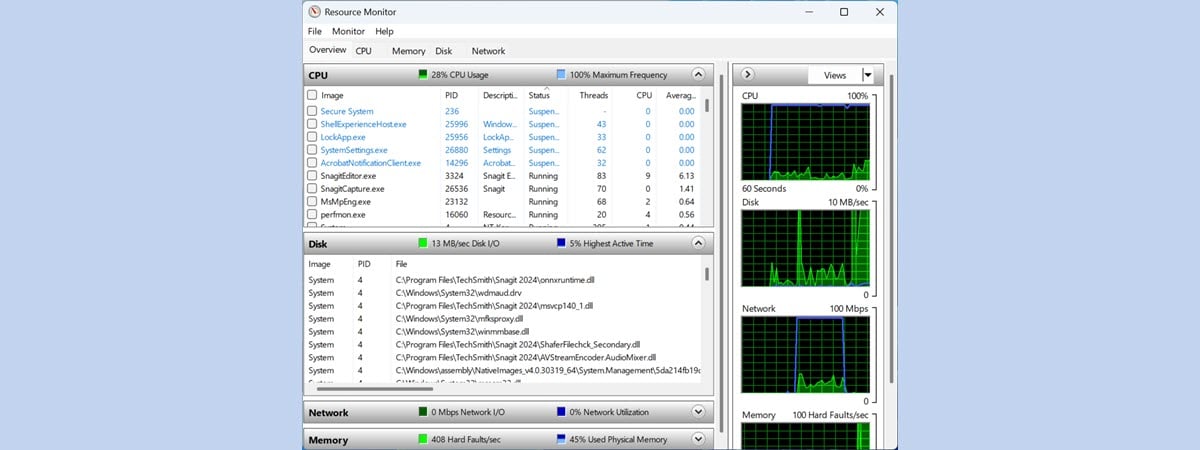Open the File menu

(315, 31)
